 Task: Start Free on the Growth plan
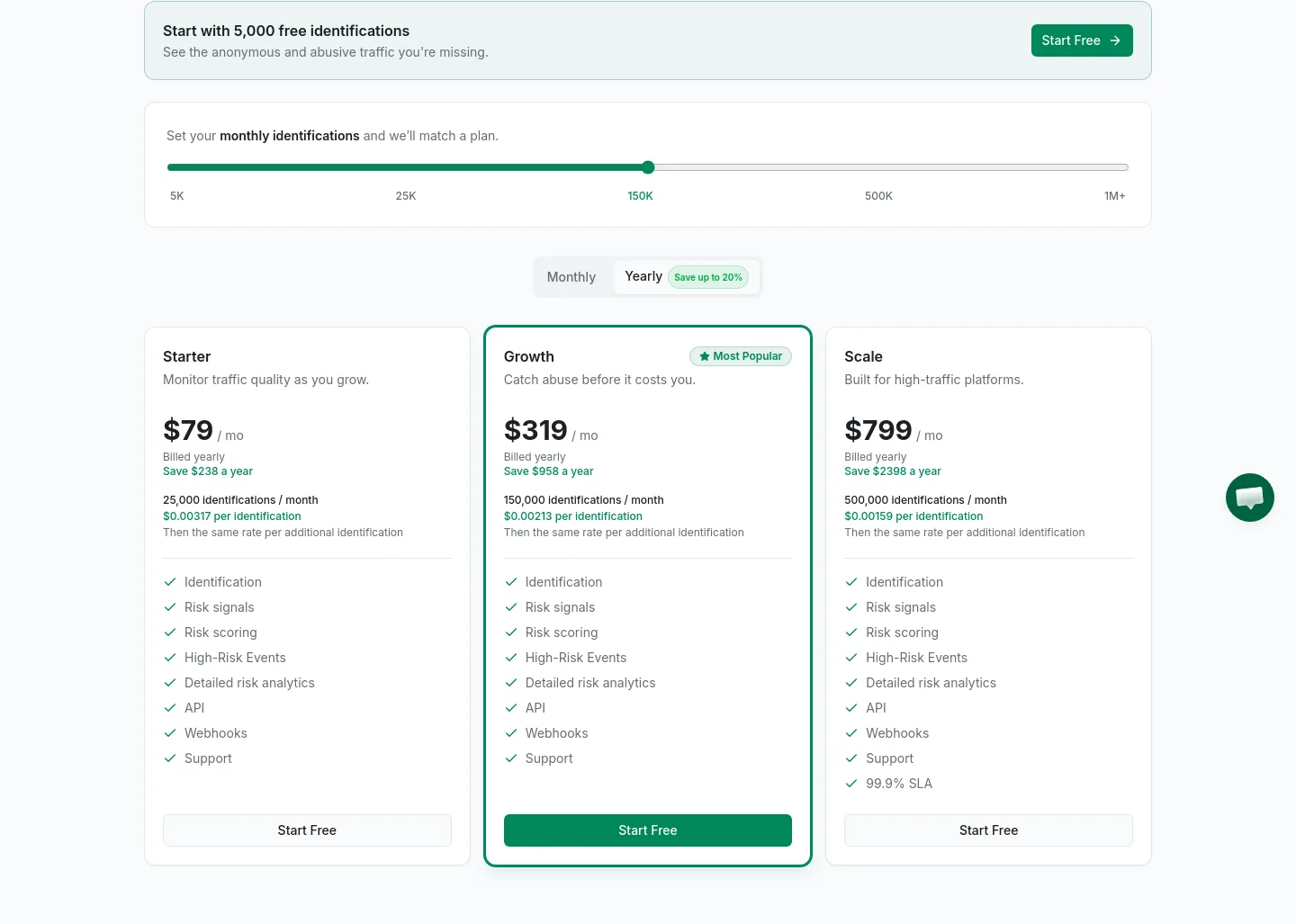tap(648, 830)
